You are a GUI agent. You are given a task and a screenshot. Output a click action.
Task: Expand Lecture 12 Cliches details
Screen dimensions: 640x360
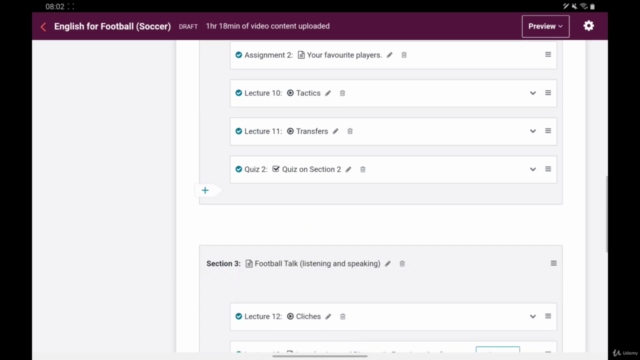pos(533,316)
